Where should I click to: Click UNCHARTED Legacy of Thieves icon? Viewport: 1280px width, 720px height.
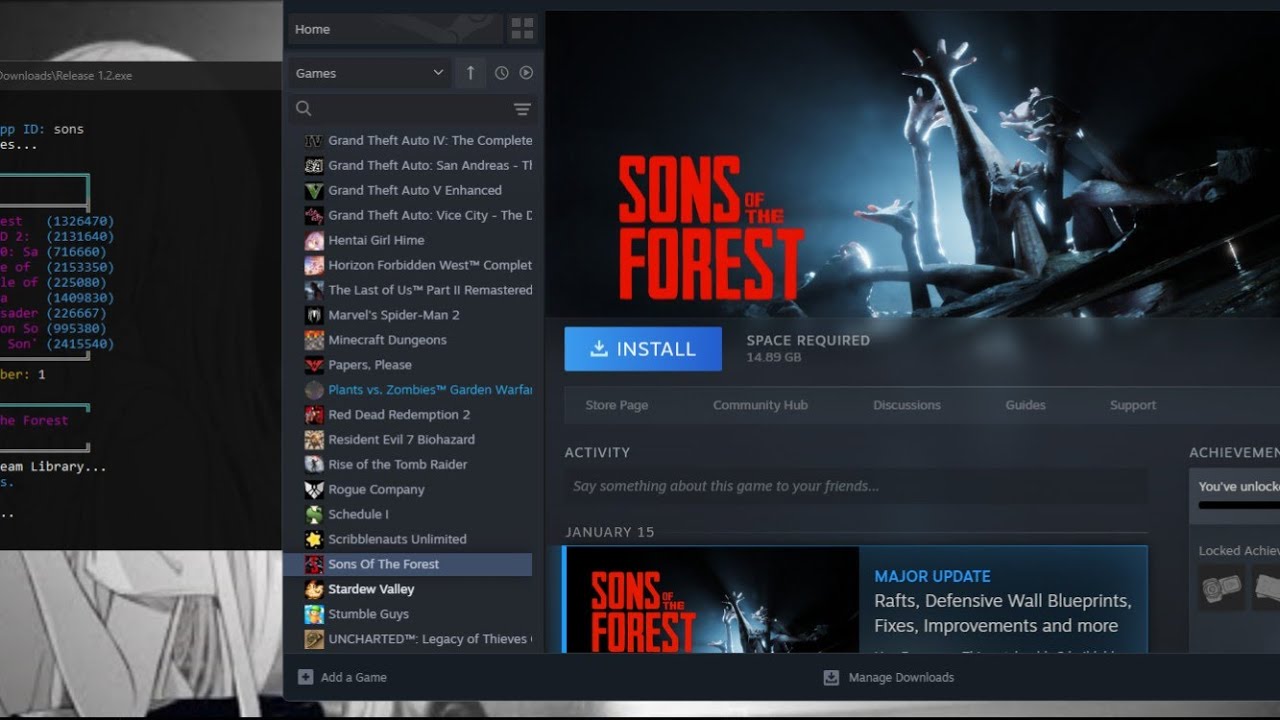click(314, 640)
